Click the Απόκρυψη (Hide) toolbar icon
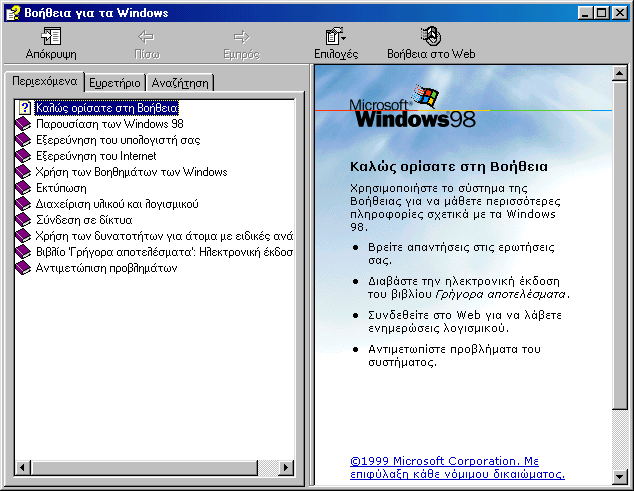 coord(51,36)
